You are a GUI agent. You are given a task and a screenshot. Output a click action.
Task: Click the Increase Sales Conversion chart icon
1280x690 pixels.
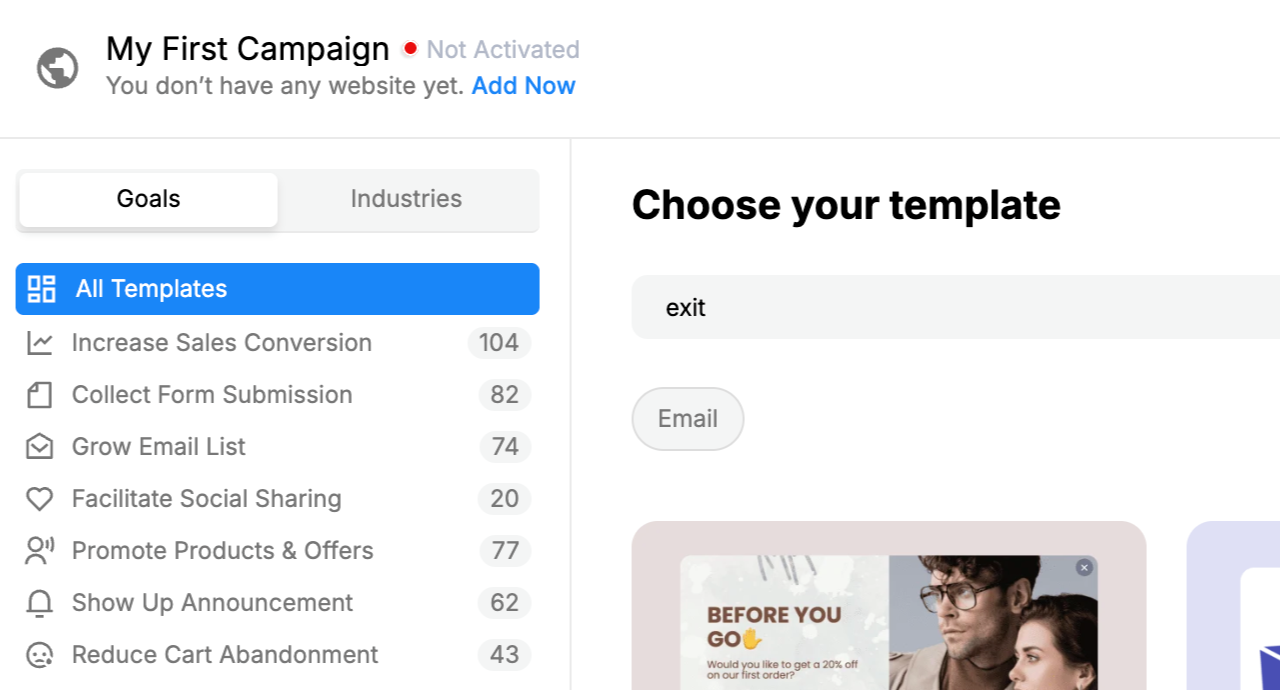pyautogui.click(x=40, y=343)
